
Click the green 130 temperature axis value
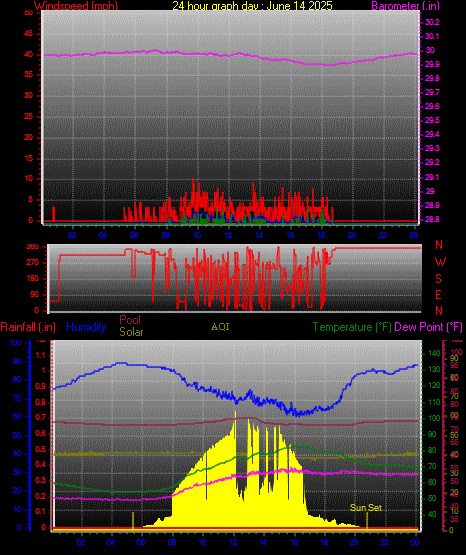(x=434, y=369)
